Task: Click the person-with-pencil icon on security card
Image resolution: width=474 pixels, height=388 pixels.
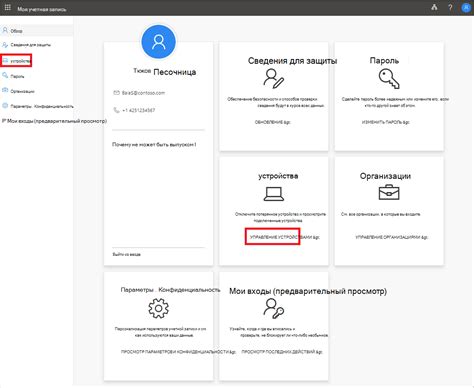Action: coord(274,79)
